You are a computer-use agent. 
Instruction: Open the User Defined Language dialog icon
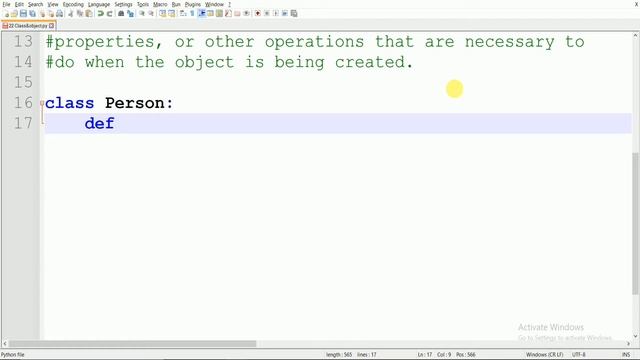[210, 13]
